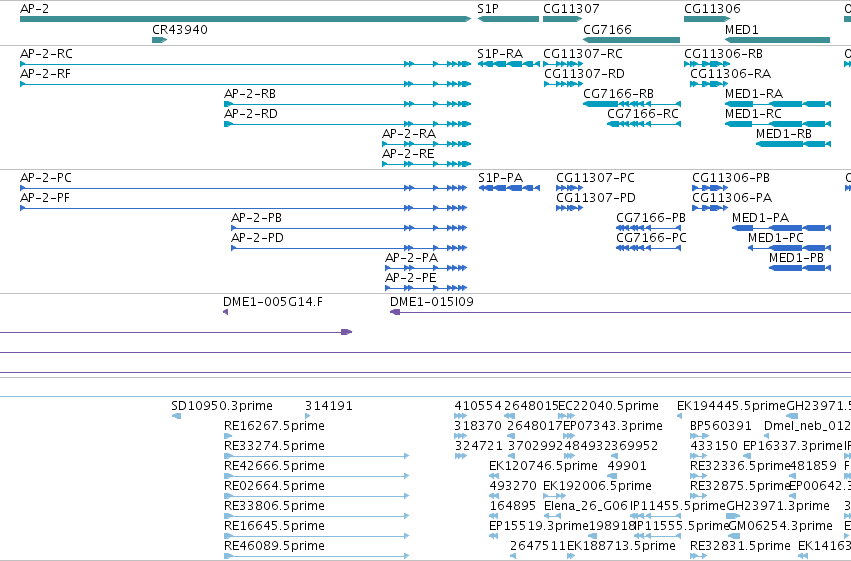Select the MED1-RB transcript

click(x=793, y=144)
